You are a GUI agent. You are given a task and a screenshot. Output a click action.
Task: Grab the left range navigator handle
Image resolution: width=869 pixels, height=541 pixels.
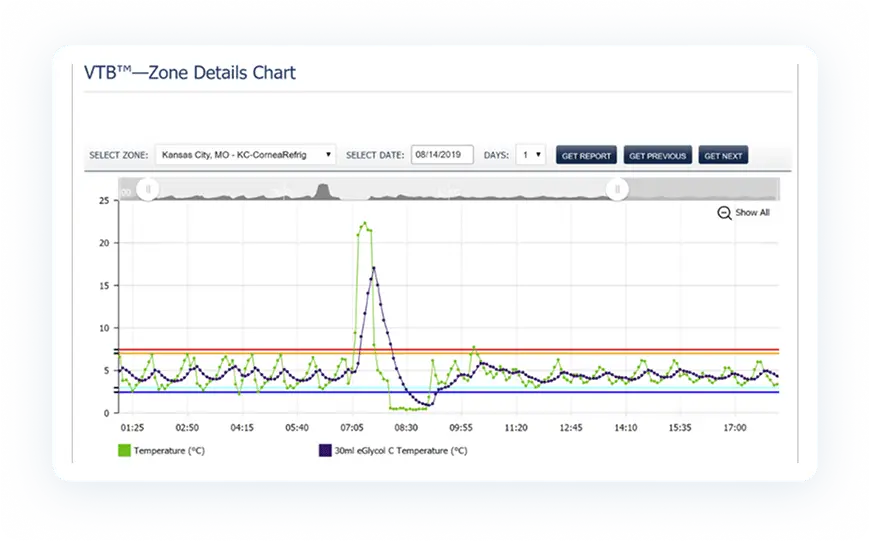(x=148, y=189)
